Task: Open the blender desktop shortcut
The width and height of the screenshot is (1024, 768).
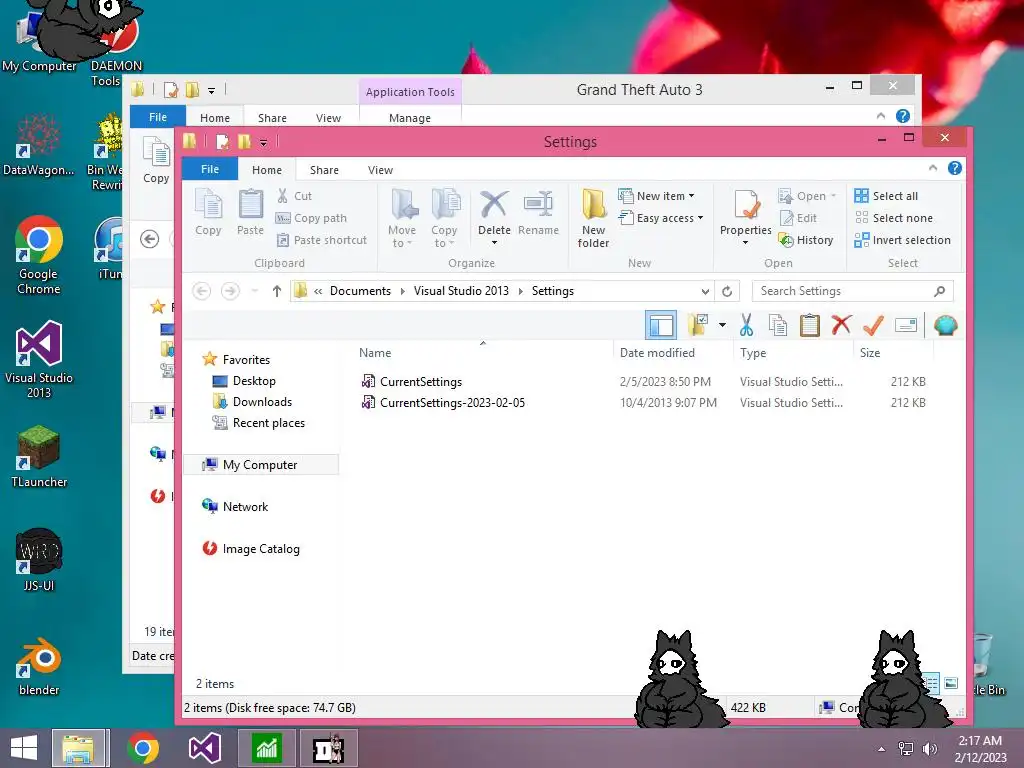Action: click(x=39, y=667)
